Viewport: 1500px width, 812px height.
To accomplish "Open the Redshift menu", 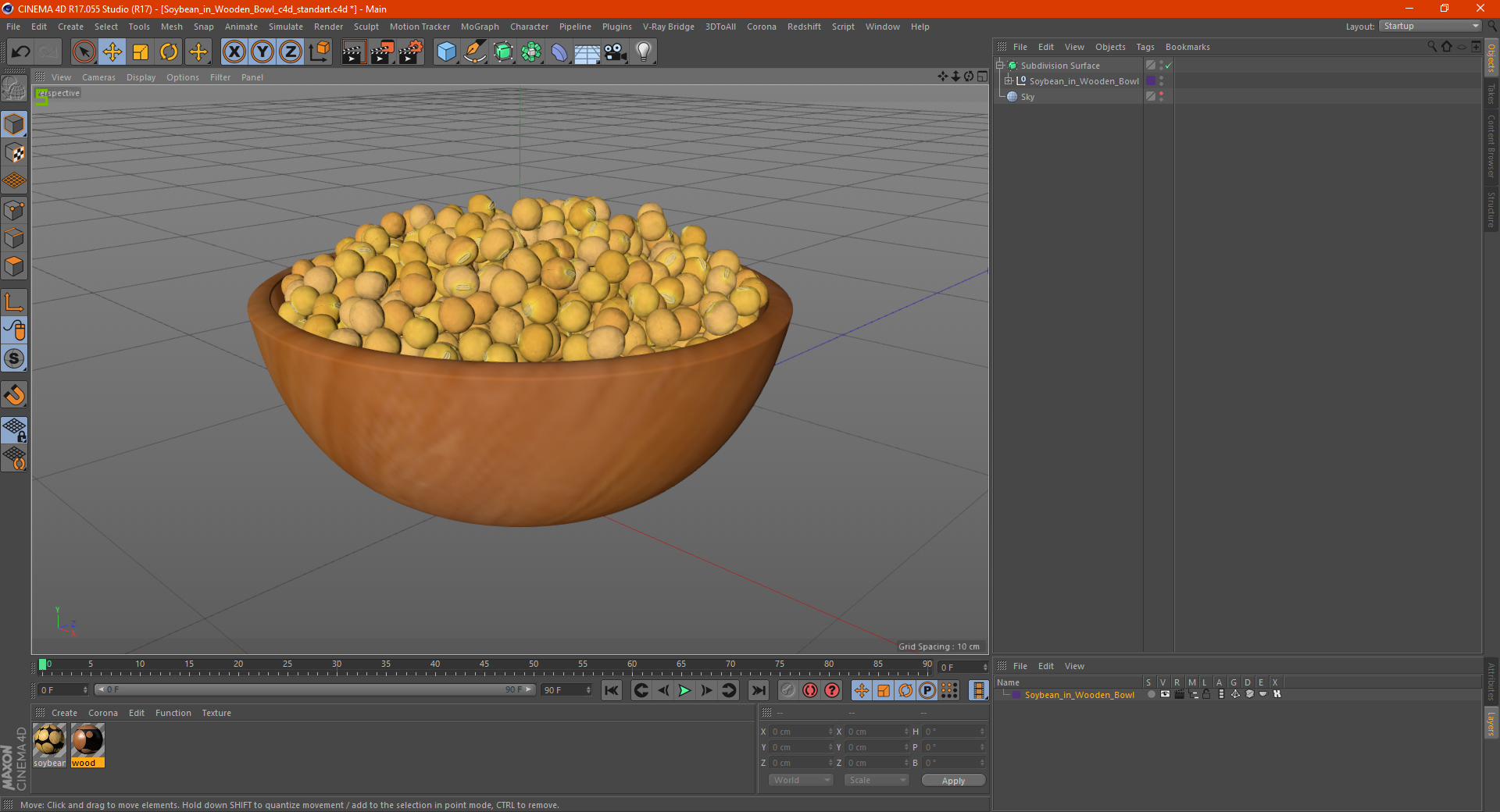I will [x=804, y=27].
